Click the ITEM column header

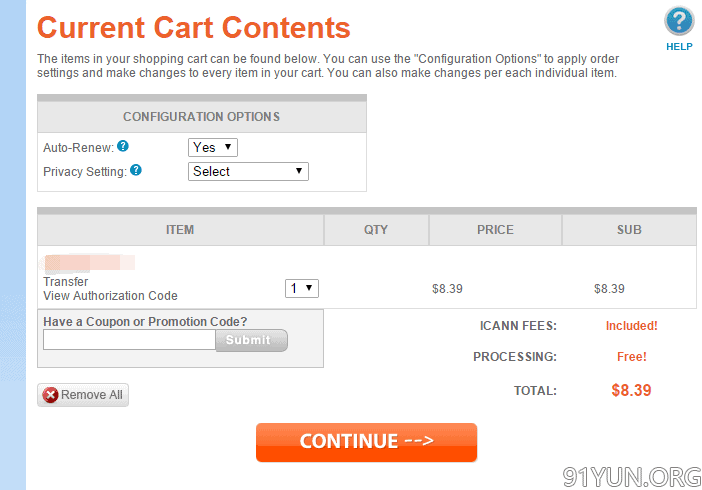pos(180,230)
